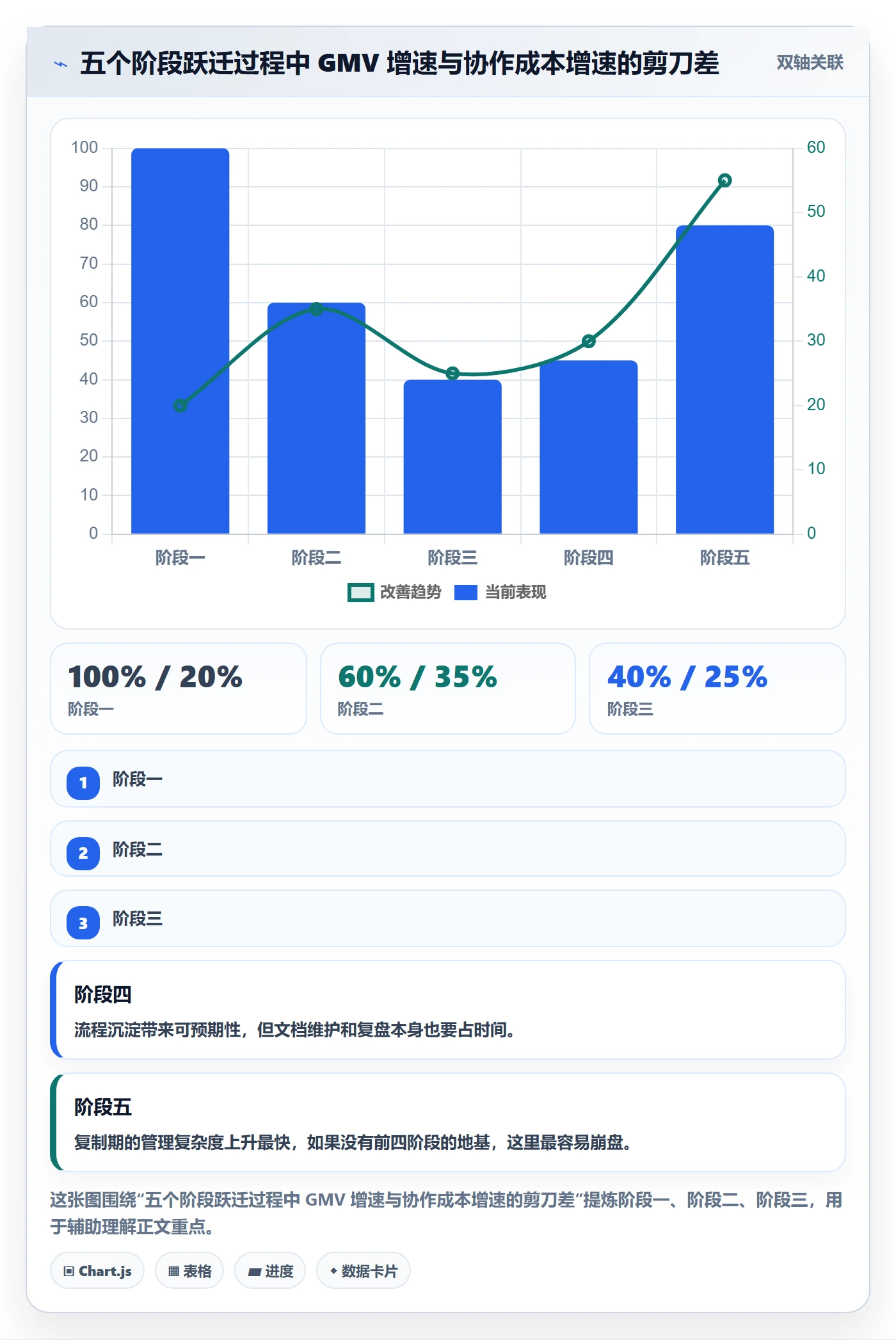
Task: Click the Chart.js tag chip
Action: [x=97, y=1271]
